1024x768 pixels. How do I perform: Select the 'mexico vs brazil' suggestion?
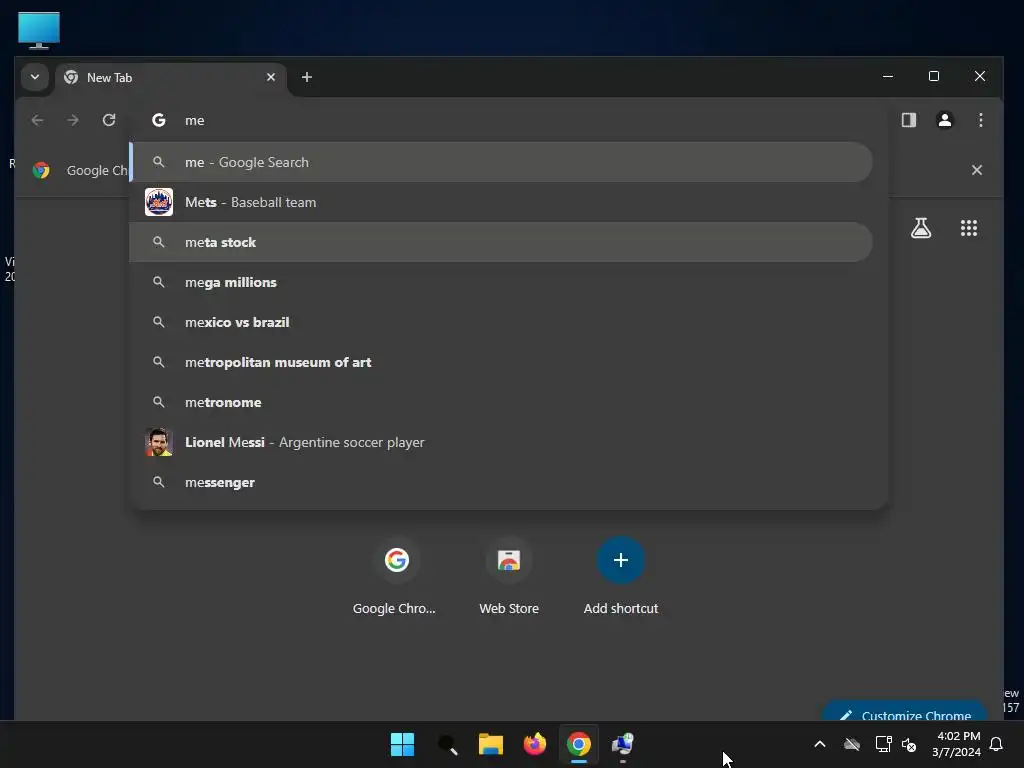point(501,322)
